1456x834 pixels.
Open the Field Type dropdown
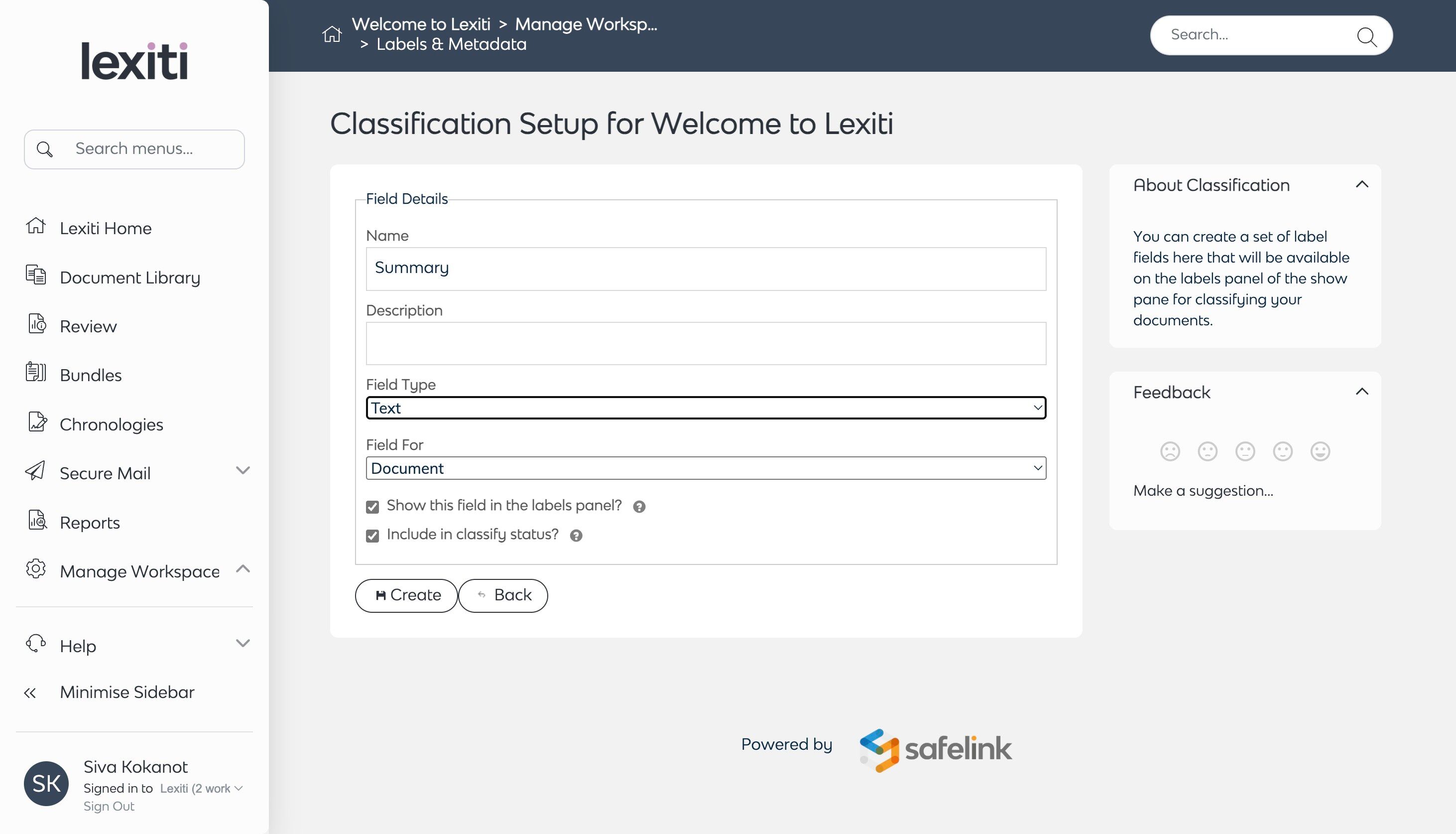coord(706,408)
